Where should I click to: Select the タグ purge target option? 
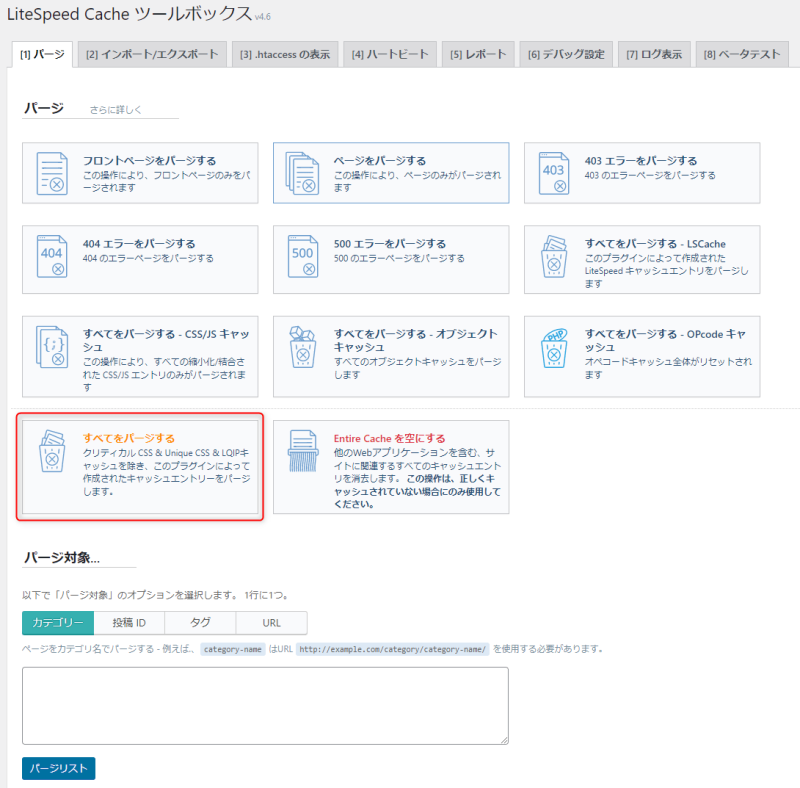(x=200, y=623)
